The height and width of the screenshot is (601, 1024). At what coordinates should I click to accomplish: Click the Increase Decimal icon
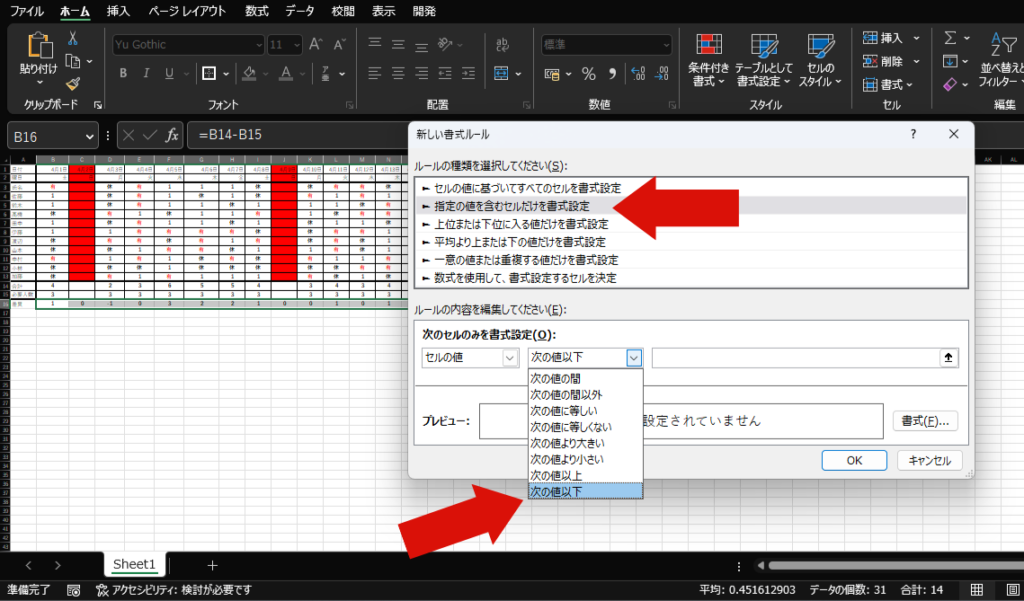(x=638, y=74)
